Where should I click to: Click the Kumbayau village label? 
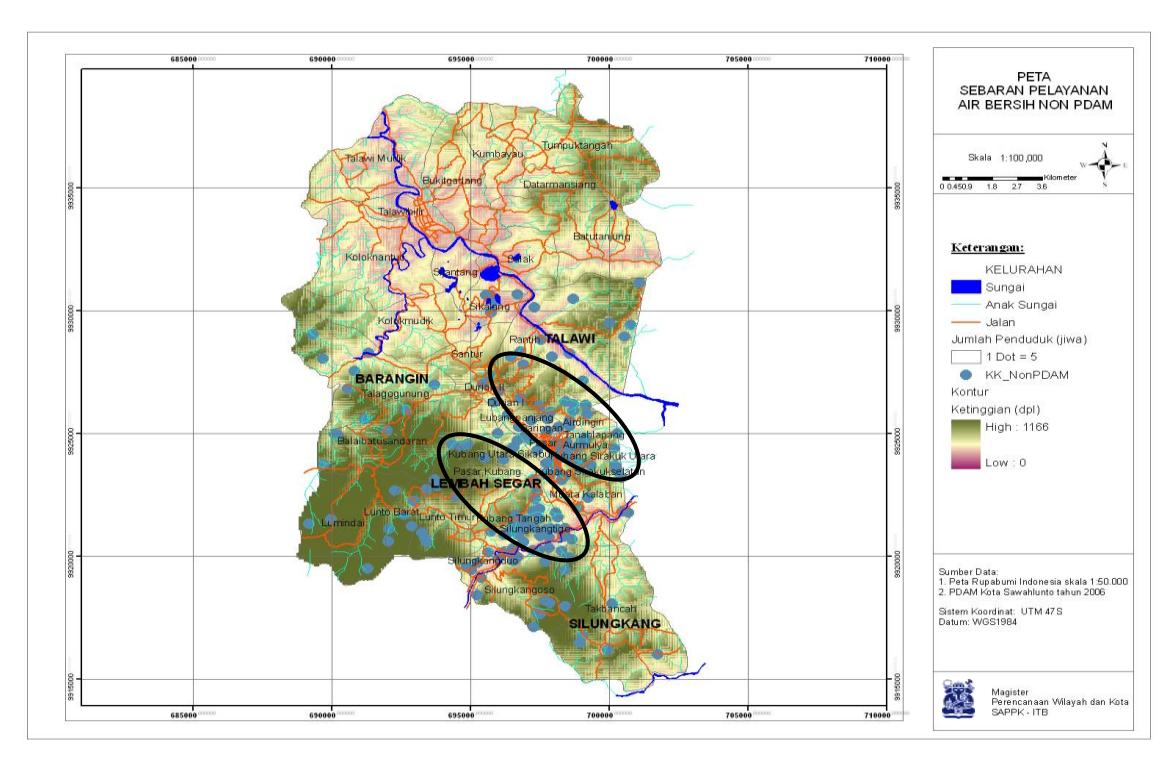coord(497,154)
